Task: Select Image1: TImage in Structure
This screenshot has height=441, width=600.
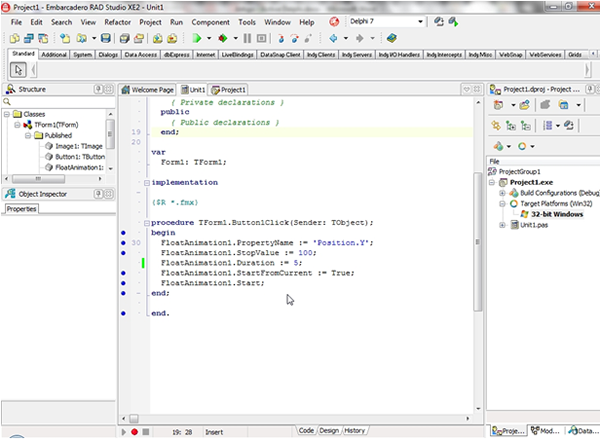Action: click(x=78, y=146)
